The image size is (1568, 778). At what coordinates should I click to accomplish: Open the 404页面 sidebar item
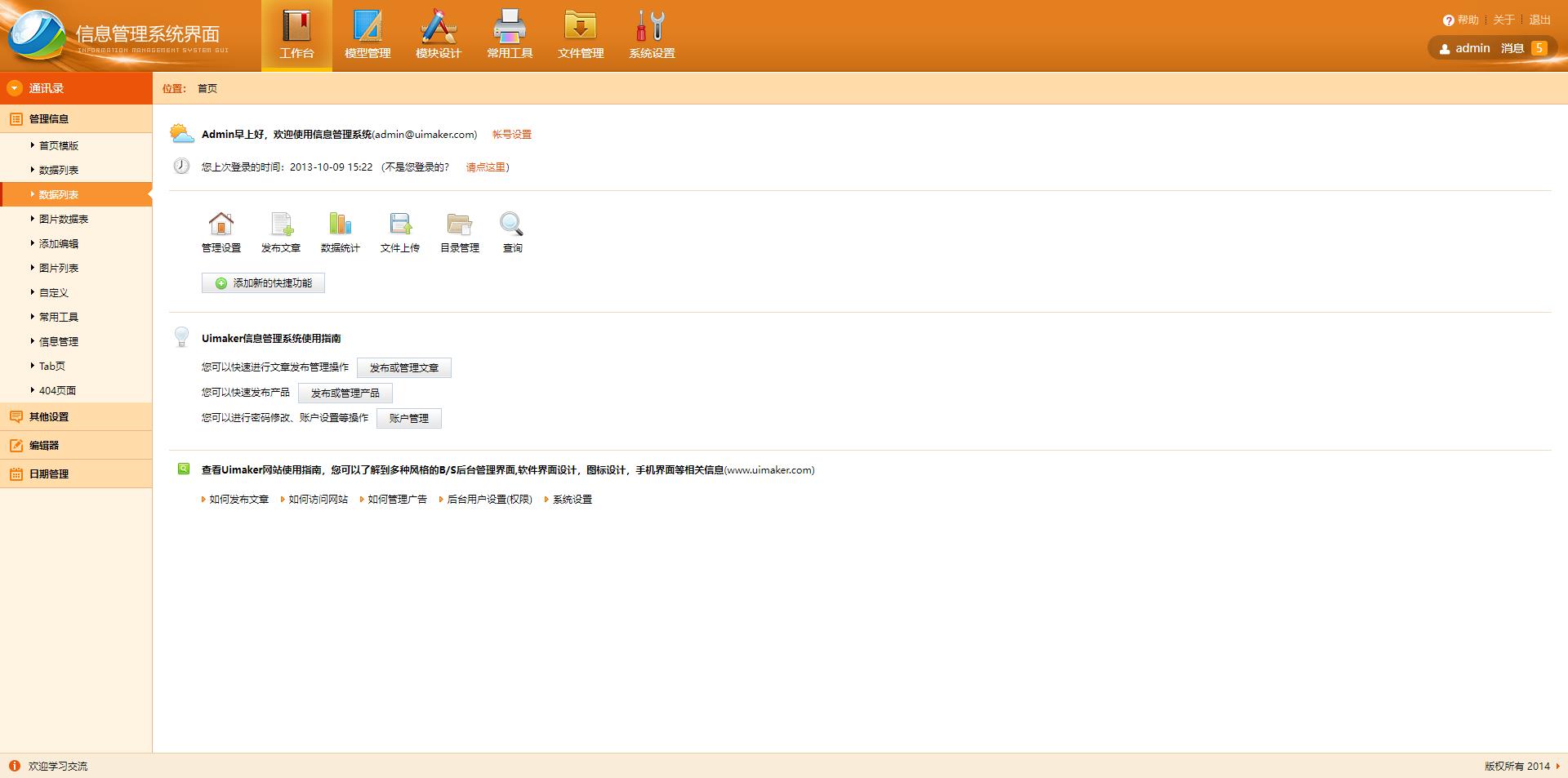(x=57, y=390)
